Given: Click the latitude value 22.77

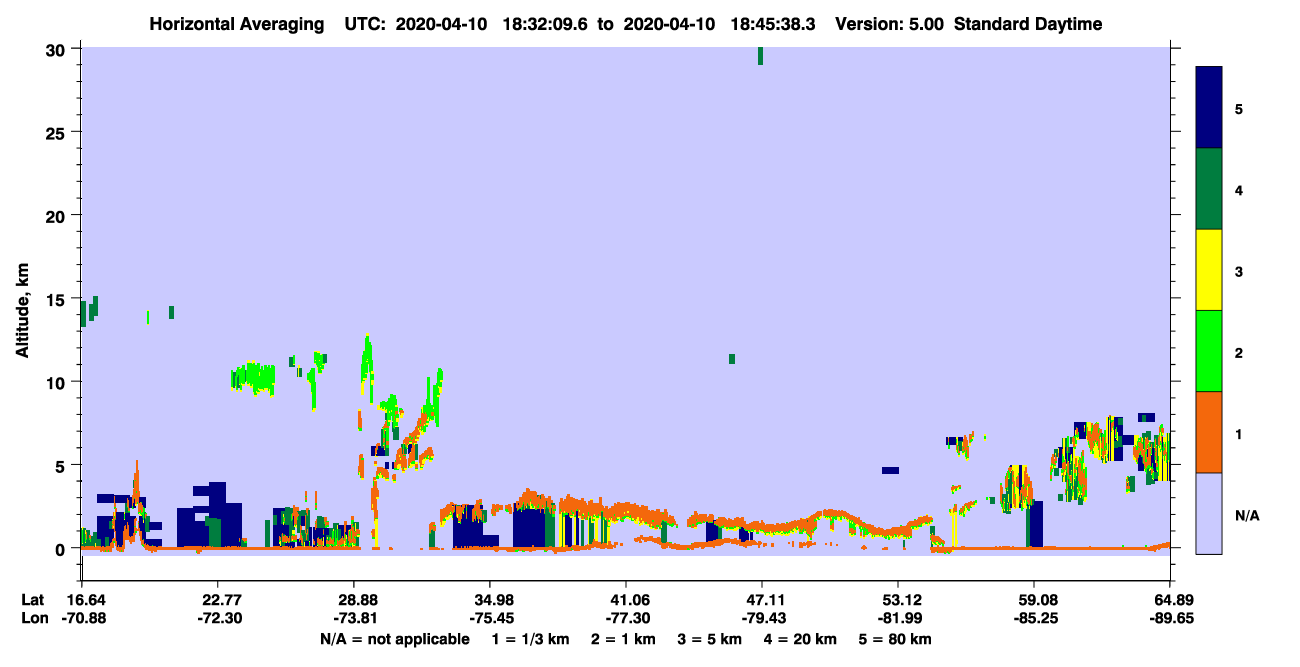Looking at the screenshot, I should pyautogui.click(x=217, y=600).
